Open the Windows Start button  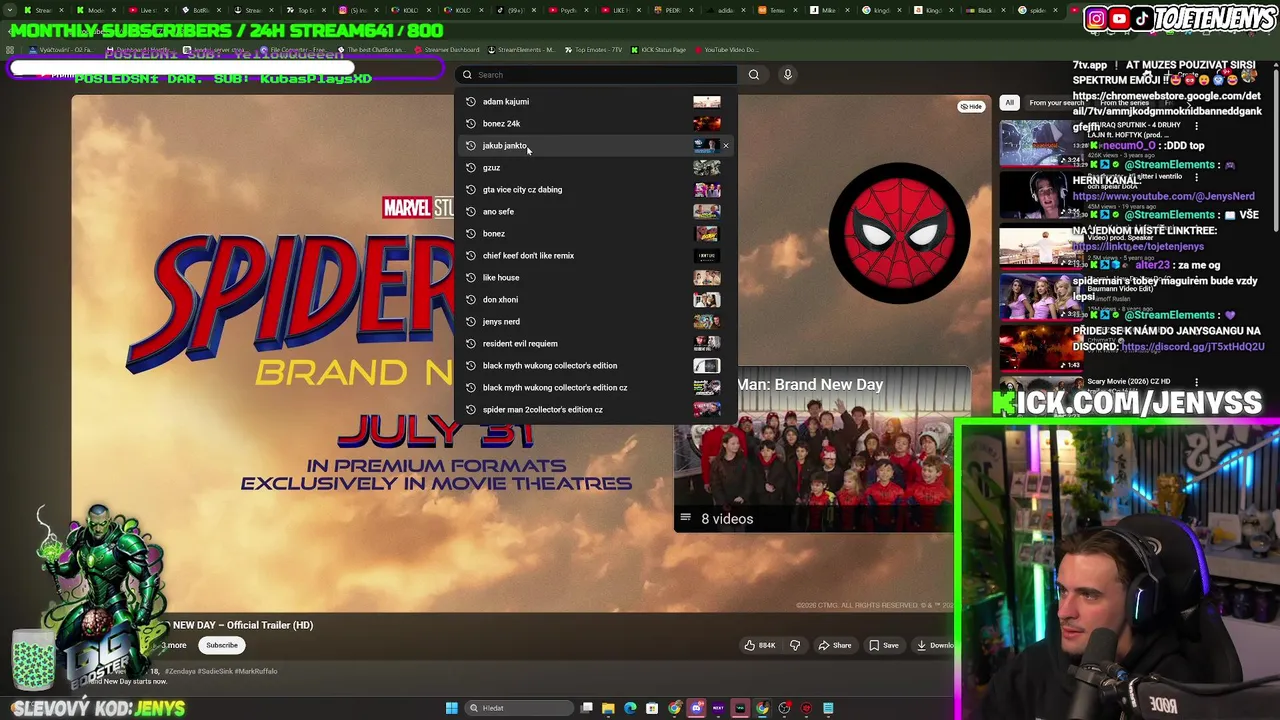click(x=452, y=709)
